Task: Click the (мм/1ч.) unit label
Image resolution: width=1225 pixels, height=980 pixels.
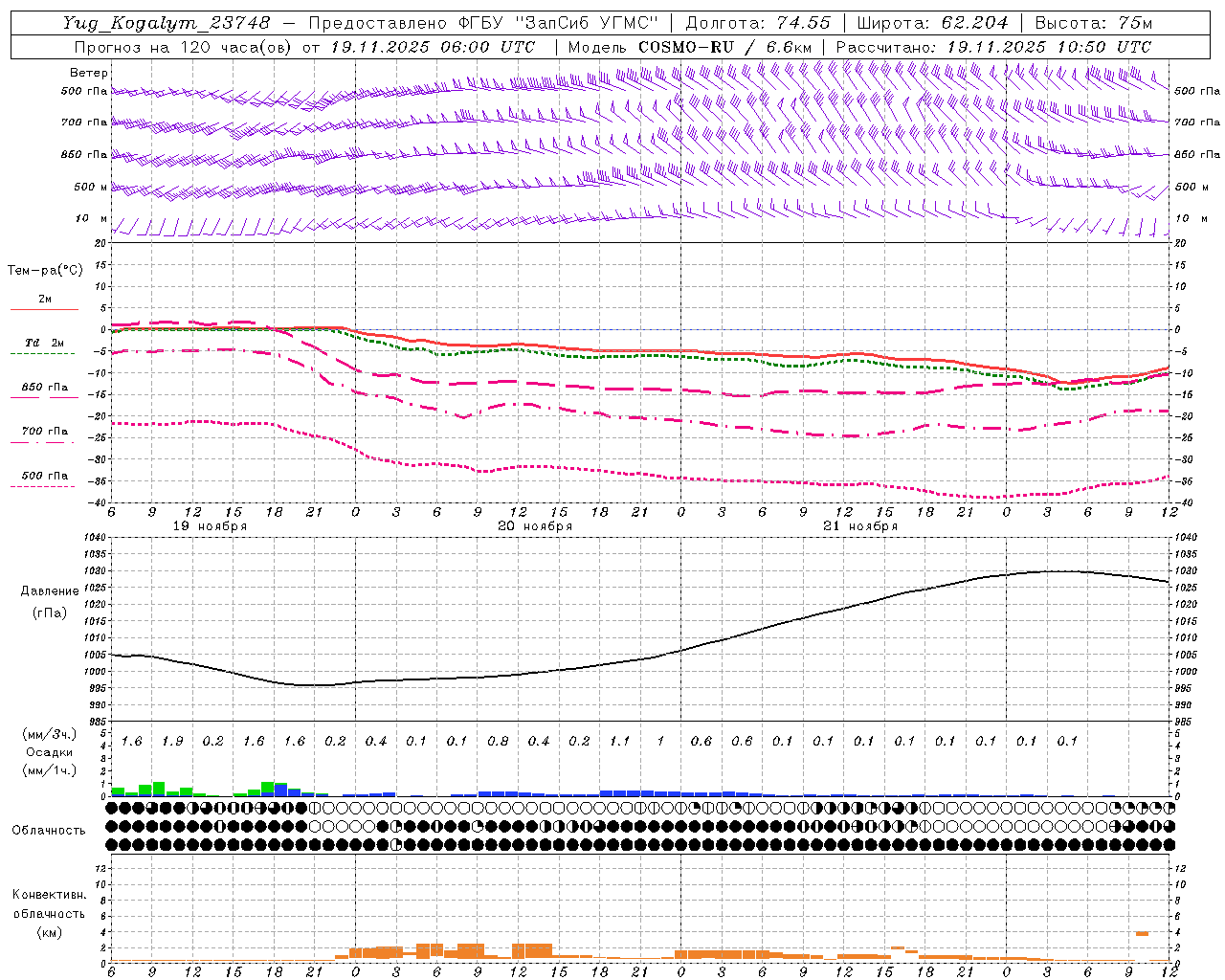Action: click(49, 769)
